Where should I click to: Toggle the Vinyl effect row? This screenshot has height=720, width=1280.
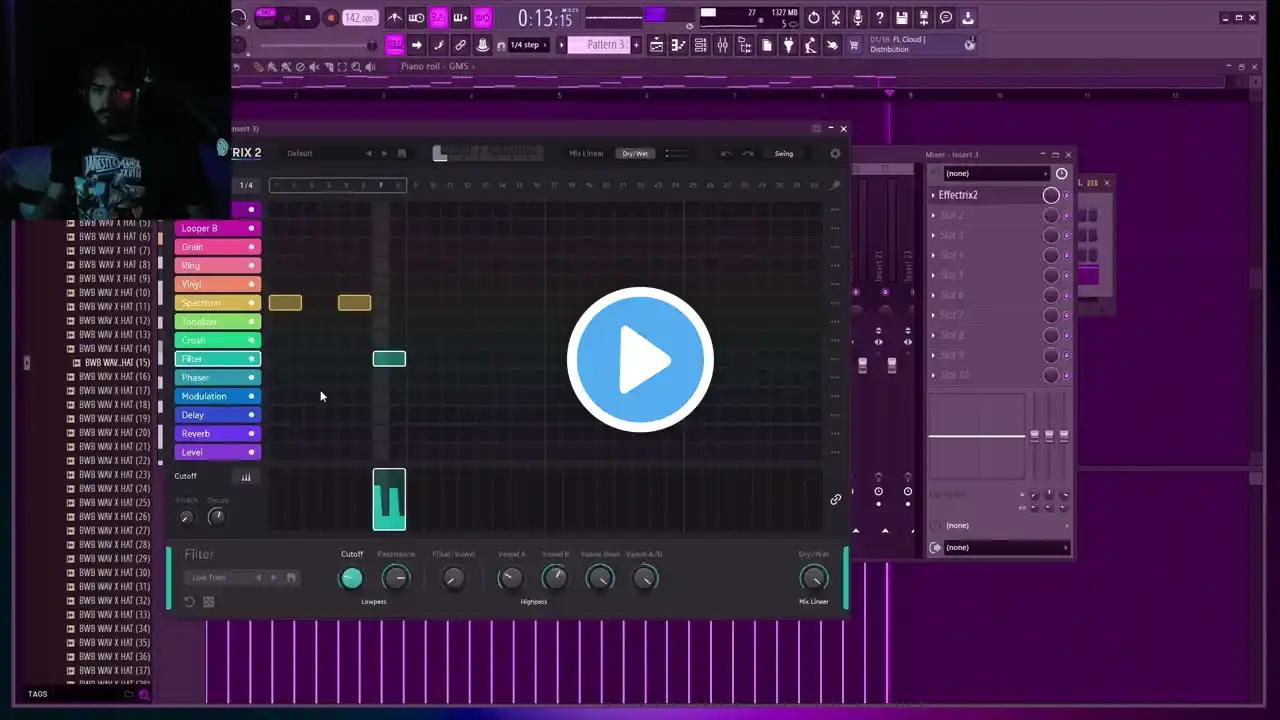[218, 284]
